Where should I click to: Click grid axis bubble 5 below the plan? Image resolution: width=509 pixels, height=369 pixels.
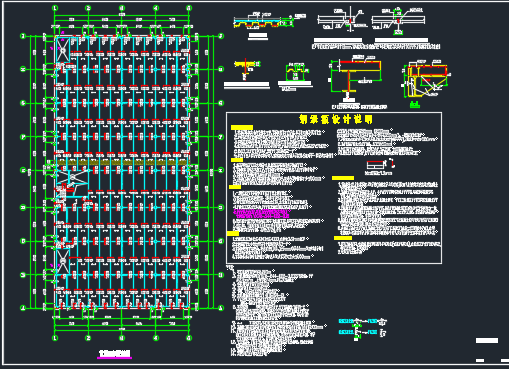point(189,338)
